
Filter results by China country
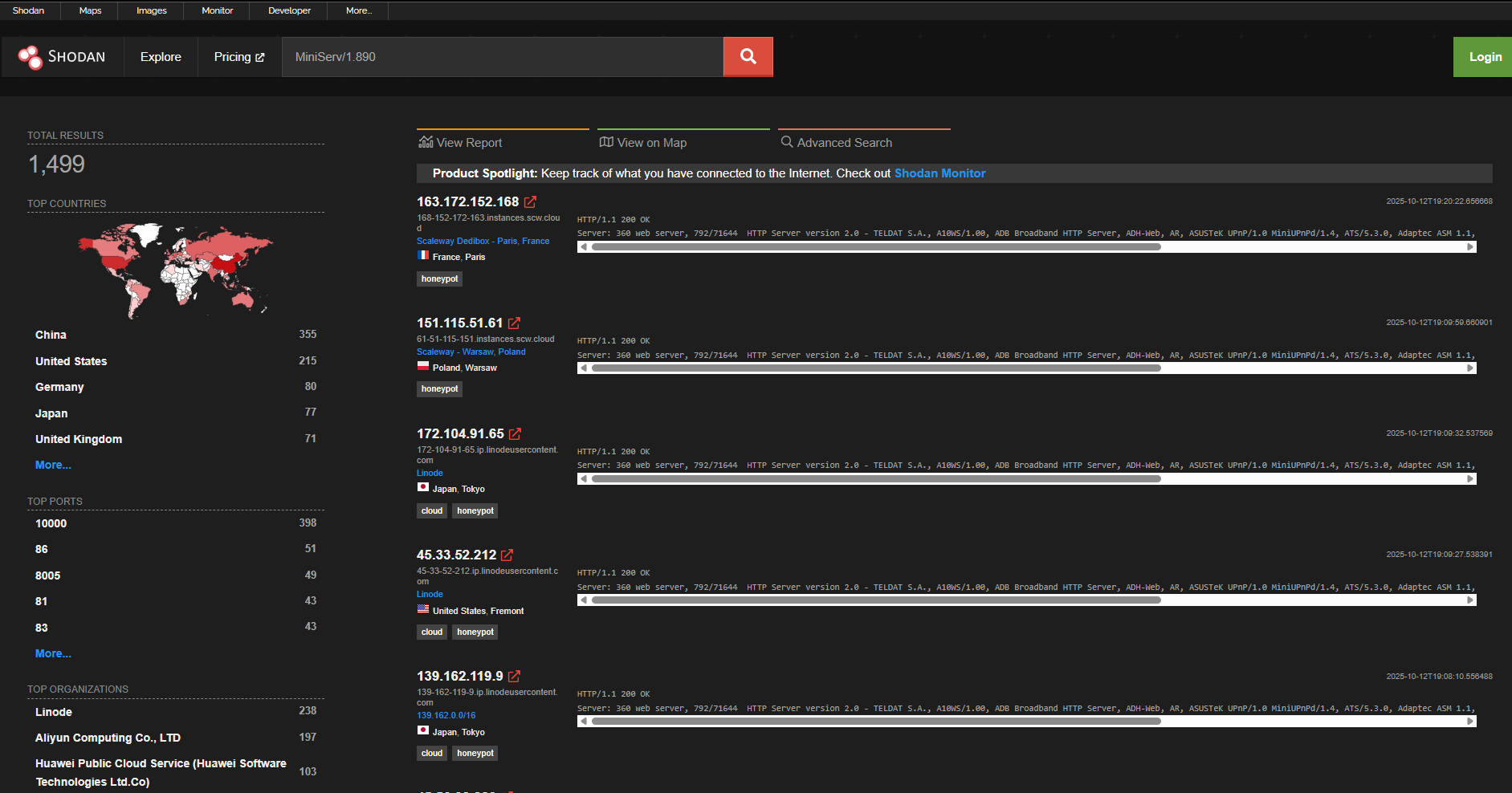(51, 335)
